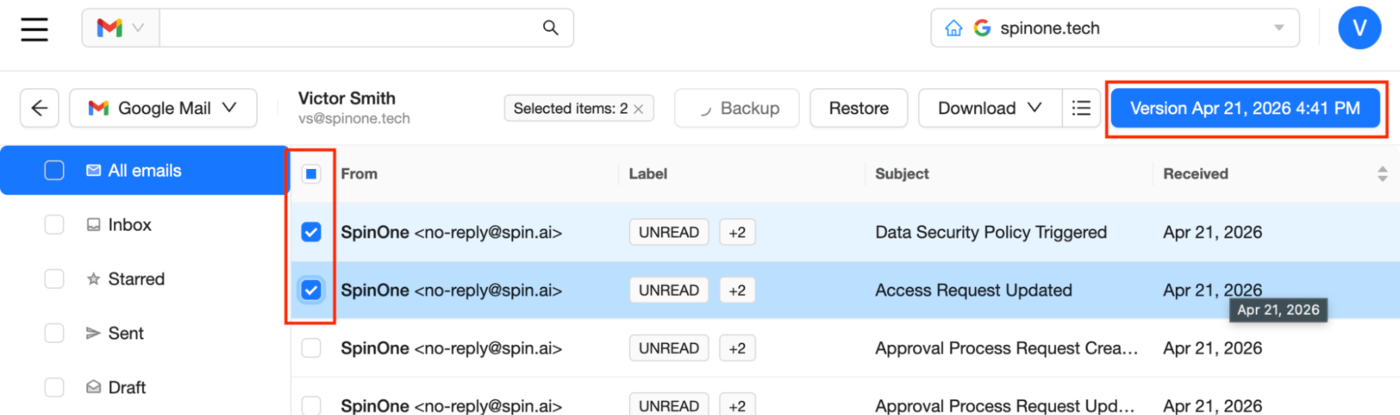Viewport: 1400px width, 415px height.
Task: Tick the Sent folder checkbox
Action: (54, 333)
